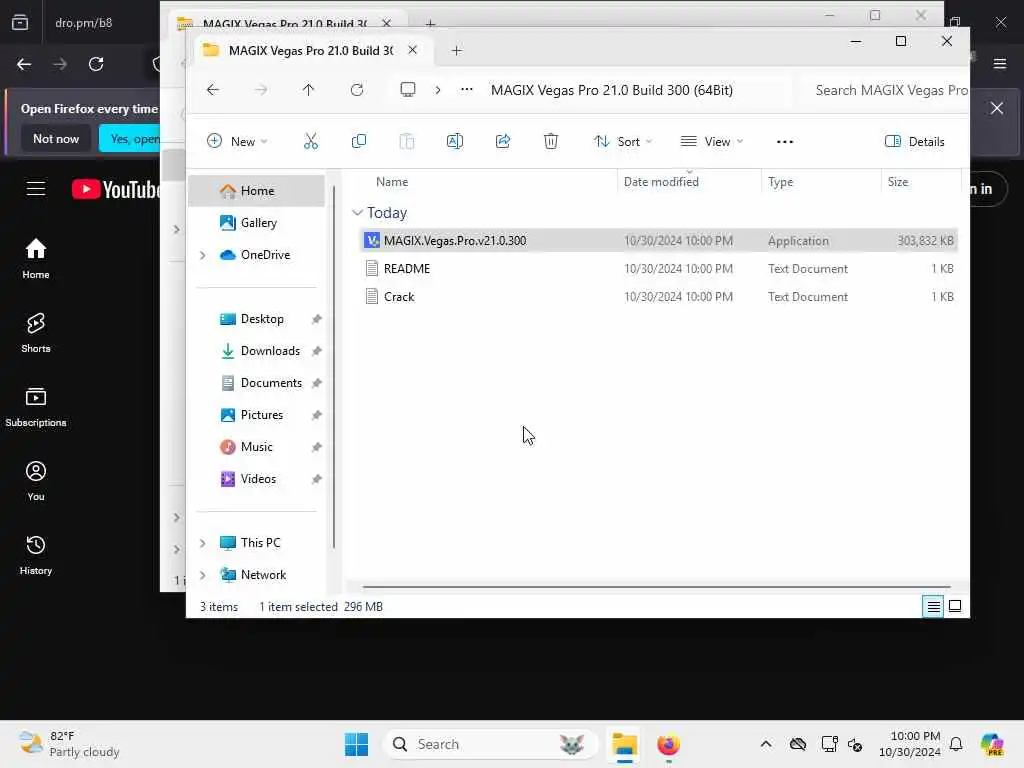
Task: Click Not now on Firefox prompt
Action: [56, 138]
